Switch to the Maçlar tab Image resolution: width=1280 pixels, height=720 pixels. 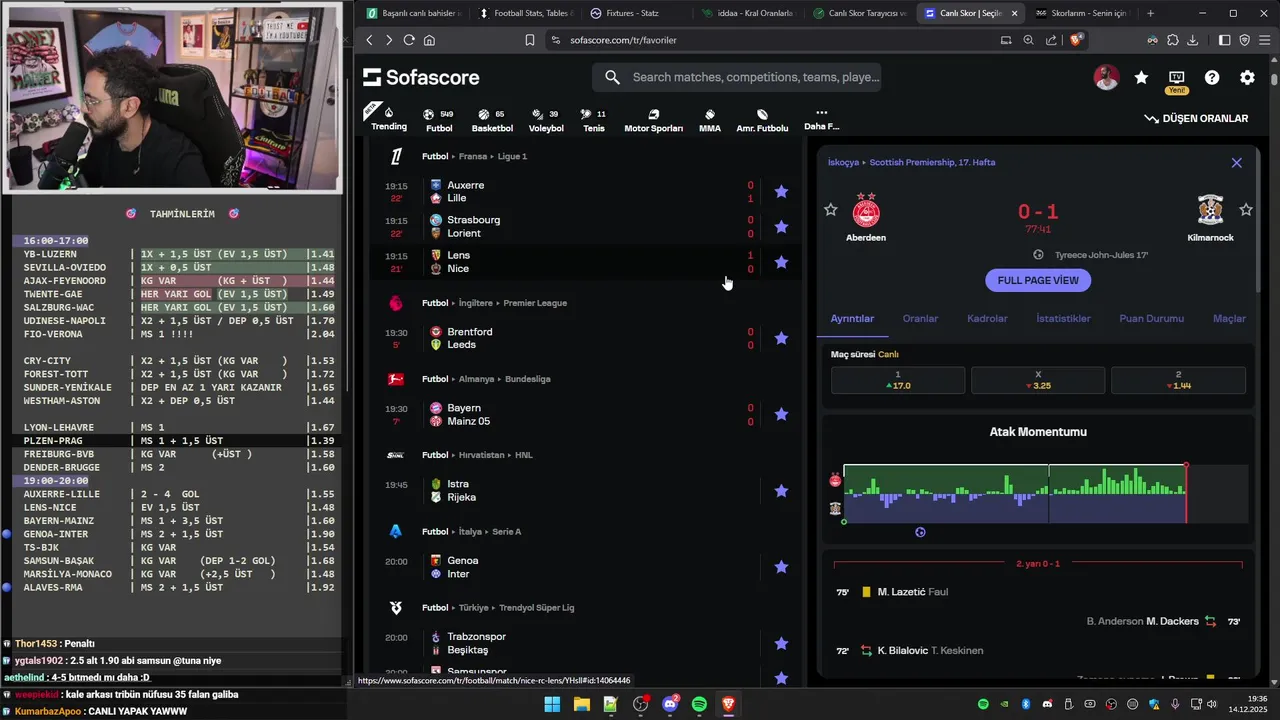1229,318
